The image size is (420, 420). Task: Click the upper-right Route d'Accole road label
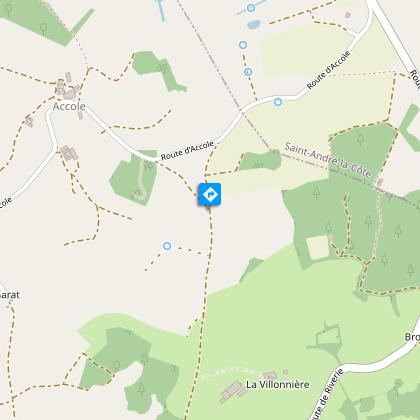coord(329,70)
